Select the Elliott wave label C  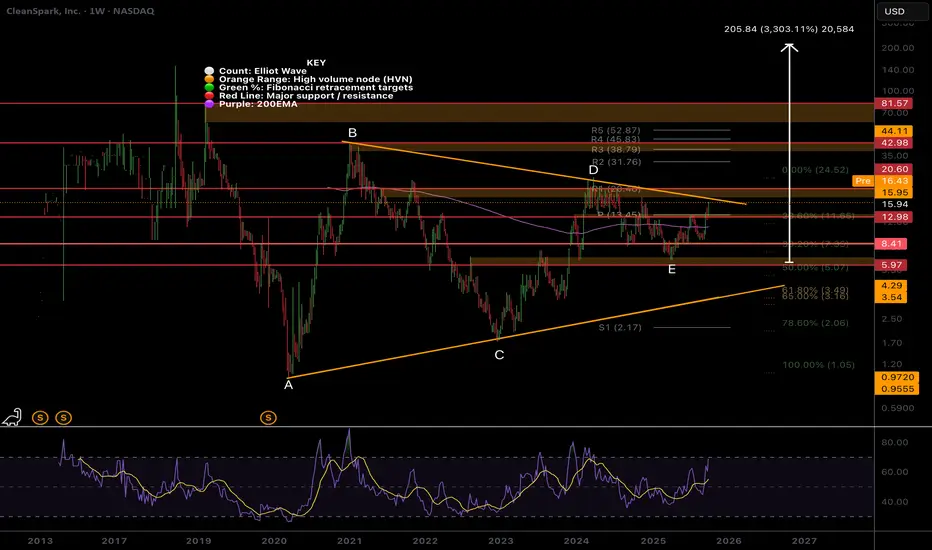pos(499,355)
